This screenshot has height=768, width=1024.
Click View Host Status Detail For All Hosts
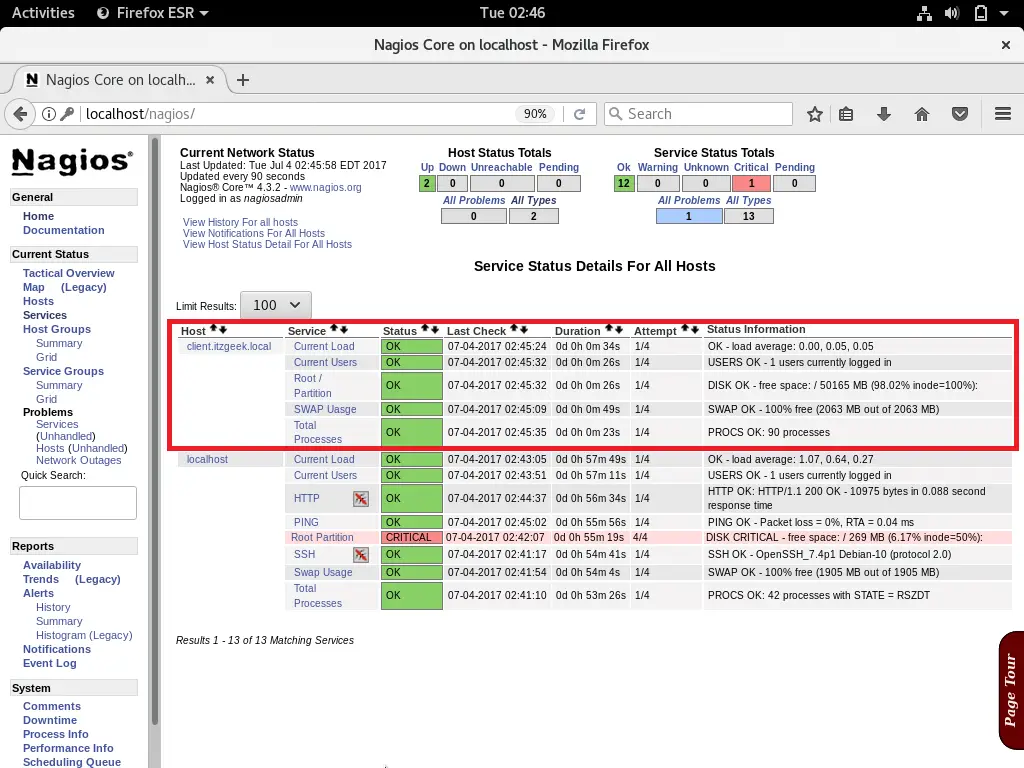click(267, 244)
